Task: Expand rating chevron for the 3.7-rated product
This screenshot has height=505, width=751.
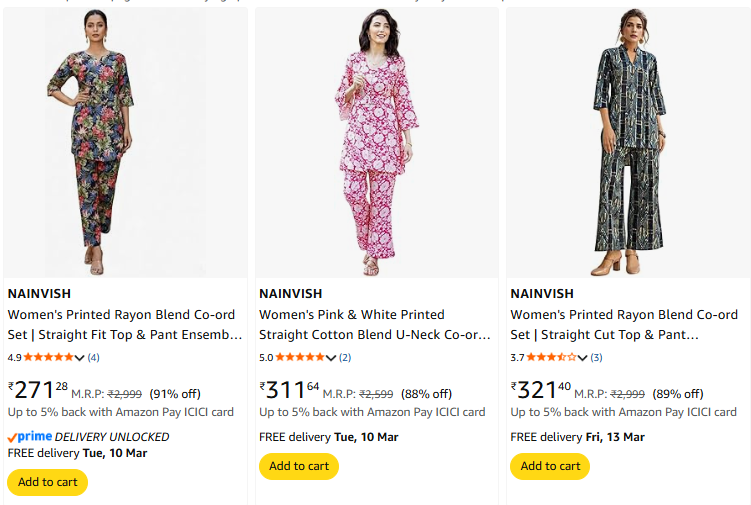Action: tap(583, 358)
